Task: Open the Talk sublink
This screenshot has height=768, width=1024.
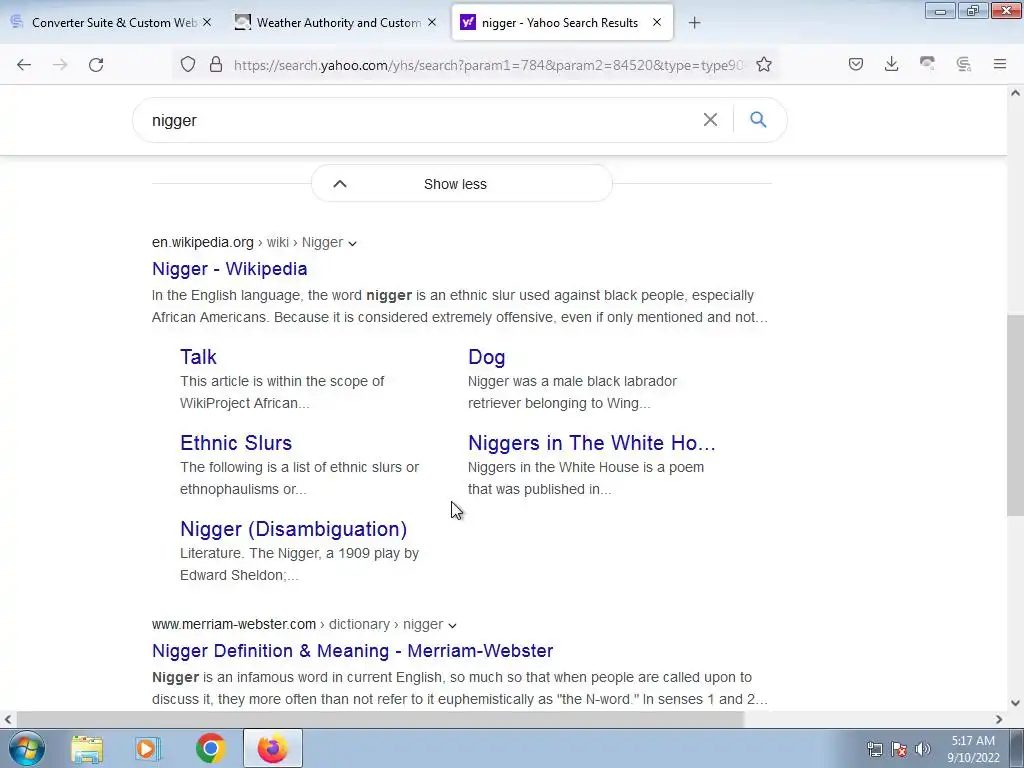Action: [199, 357]
